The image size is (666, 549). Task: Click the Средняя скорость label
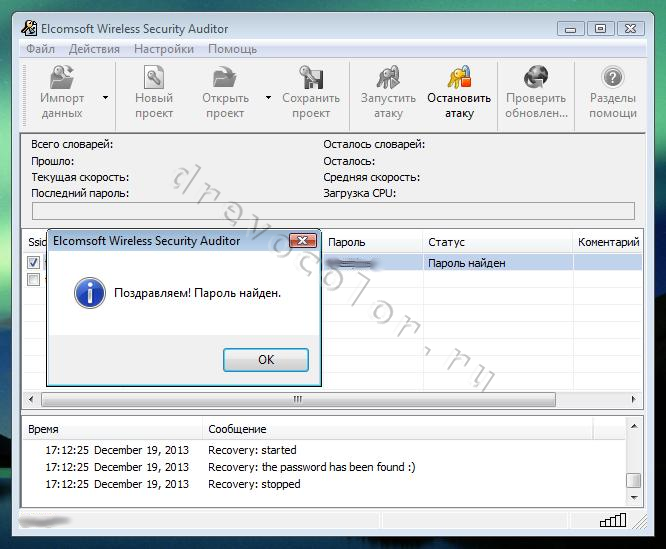(371, 177)
